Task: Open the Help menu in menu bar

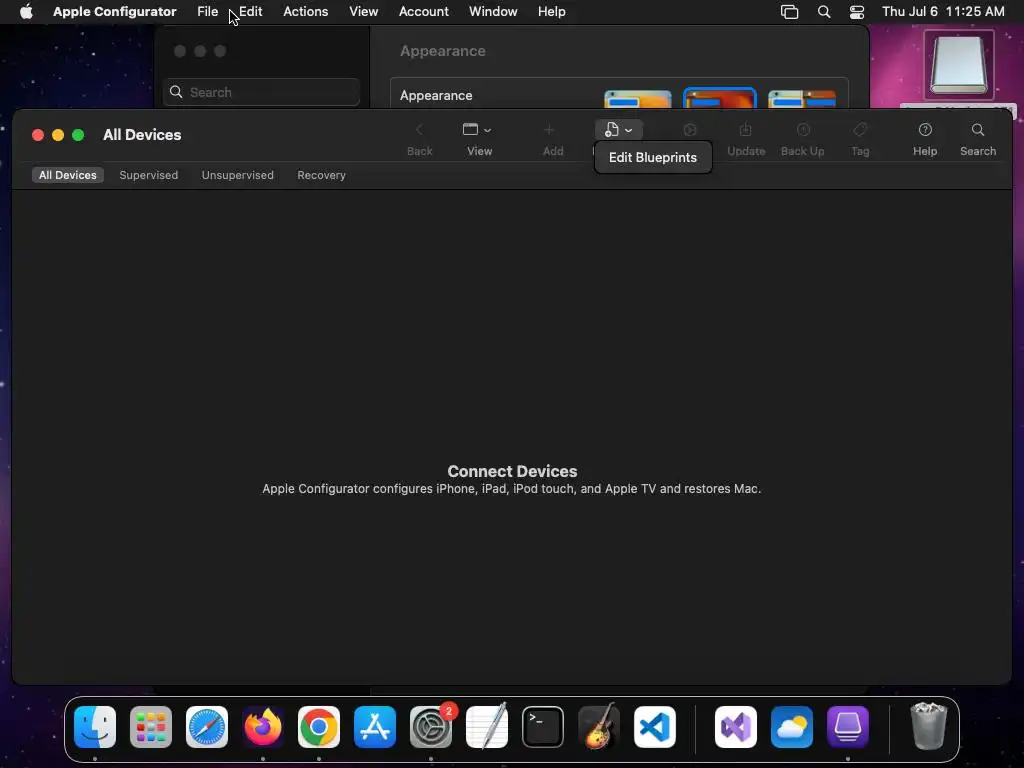Action: 551,12
